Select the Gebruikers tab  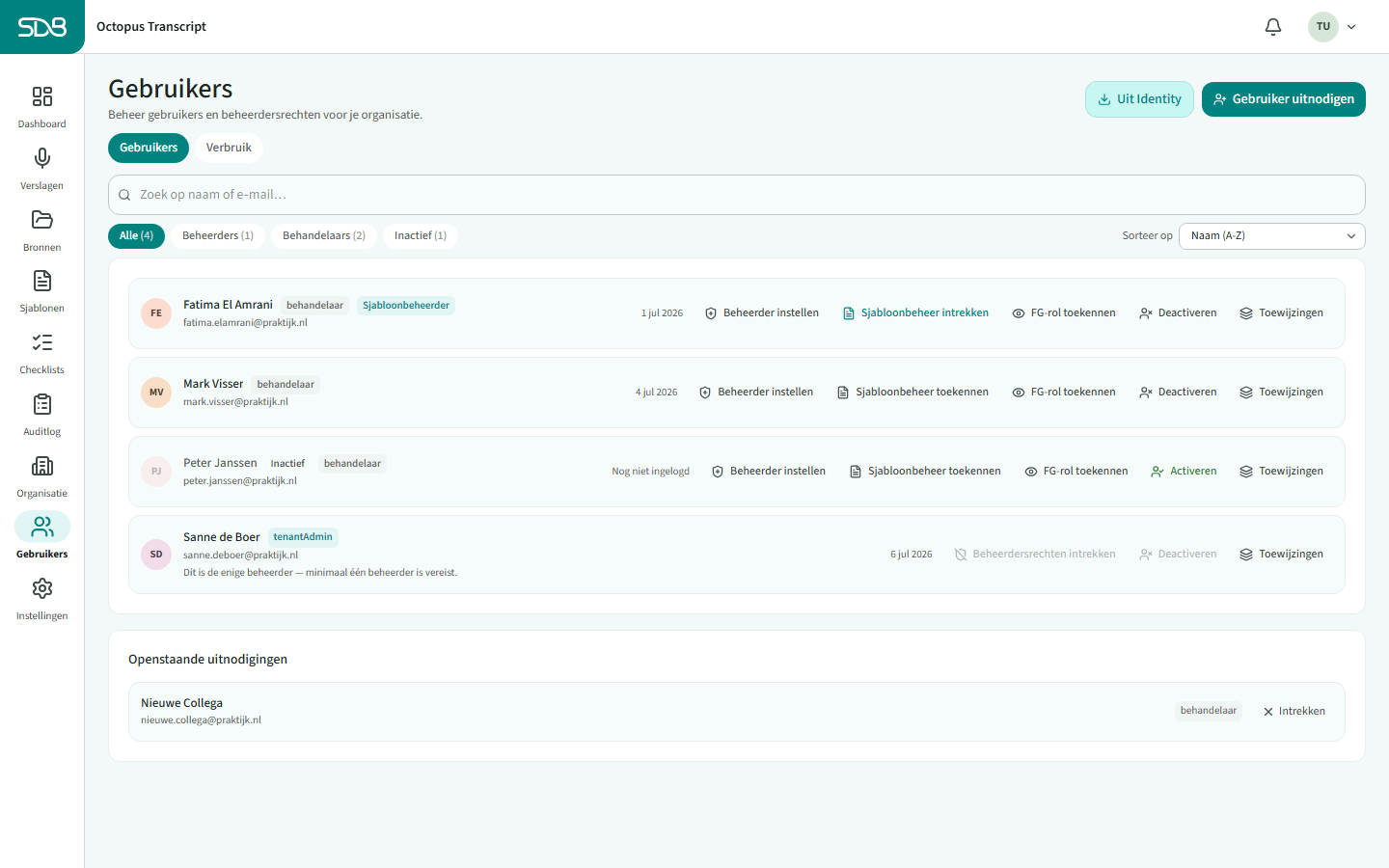click(x=149, y=148)
